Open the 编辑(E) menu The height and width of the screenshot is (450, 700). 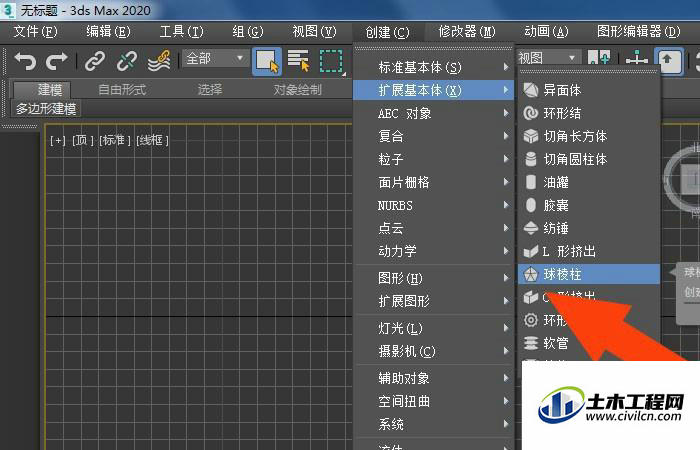click(x=108, y=32)
